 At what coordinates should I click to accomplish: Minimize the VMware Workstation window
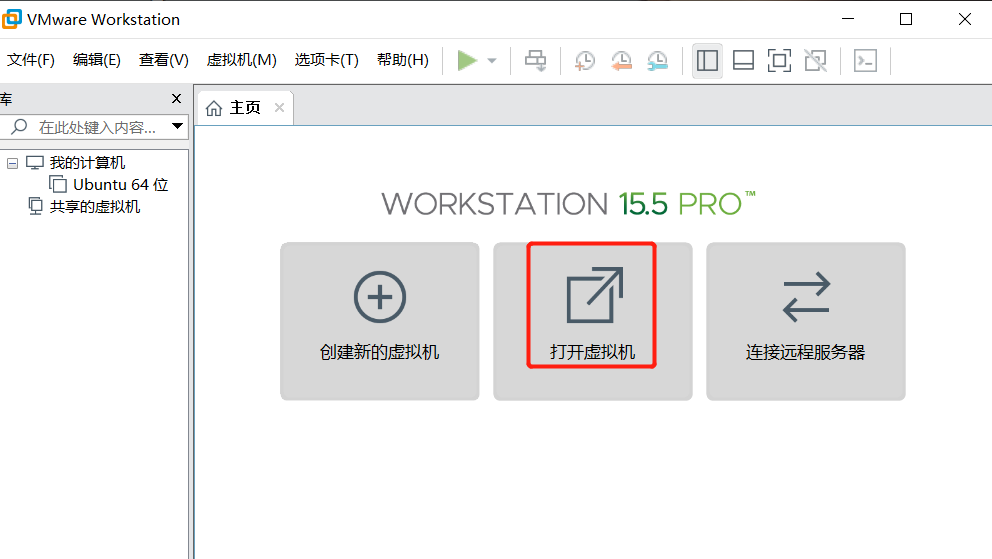[x=848, y=19]
